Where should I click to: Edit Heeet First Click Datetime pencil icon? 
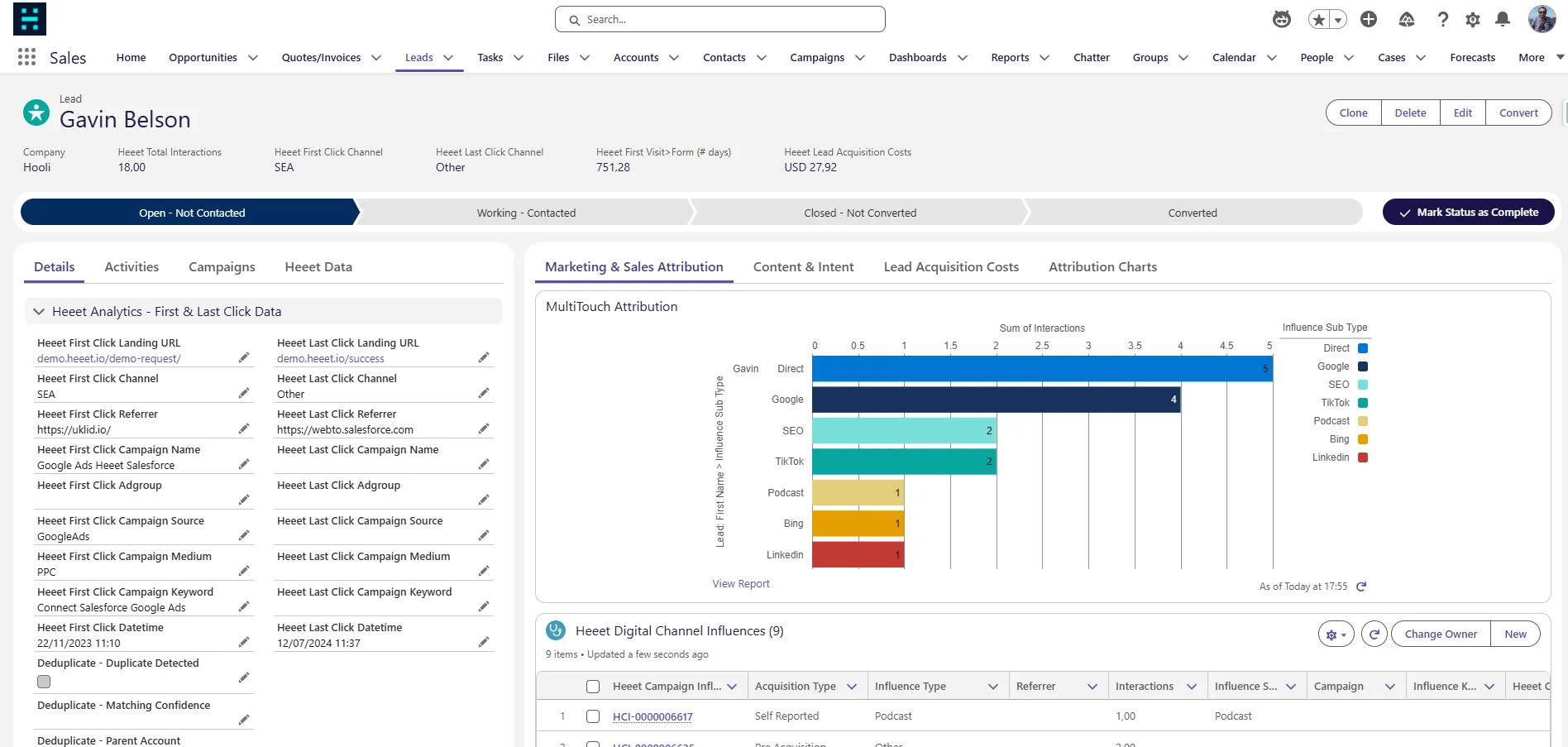[244, 642]
